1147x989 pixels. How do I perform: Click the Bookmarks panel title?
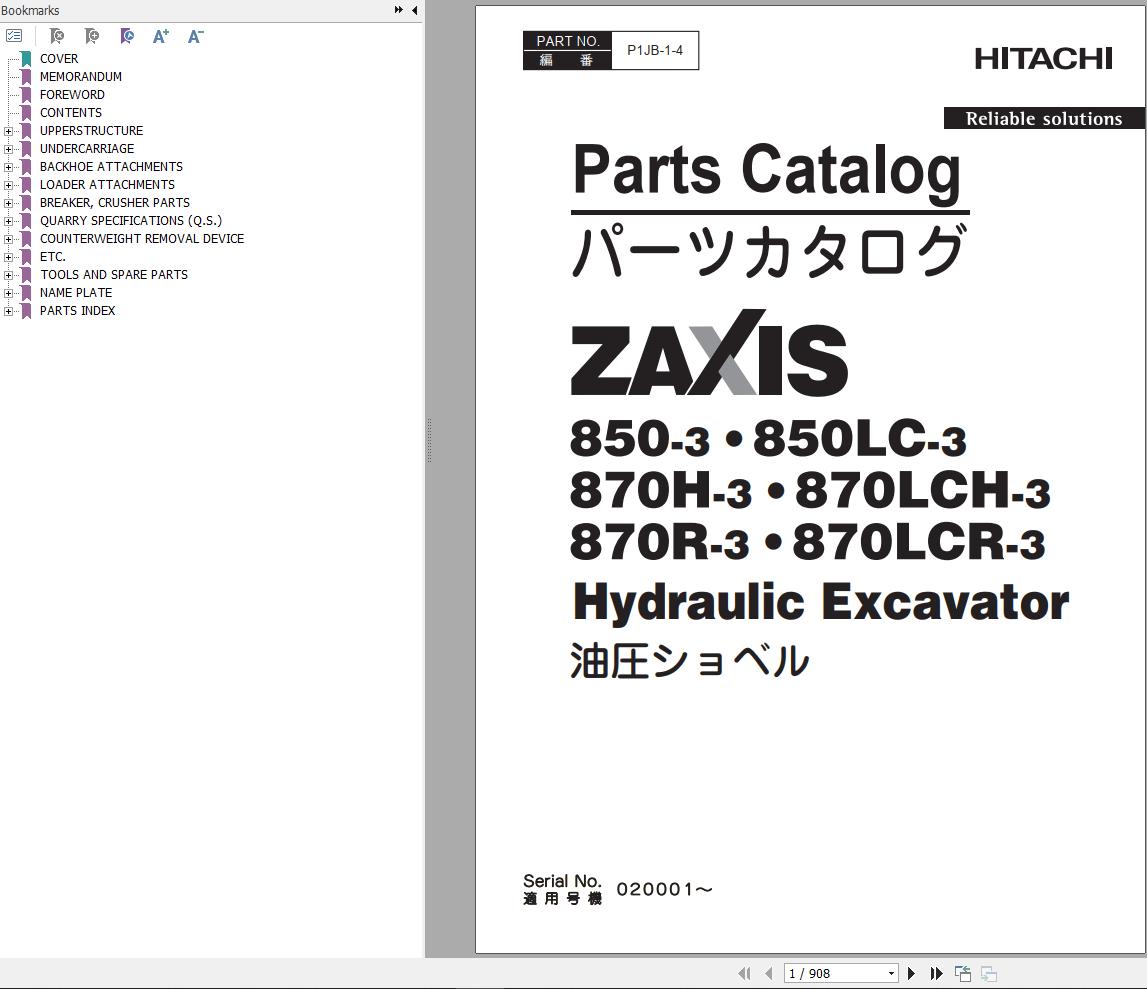point(30,10)
